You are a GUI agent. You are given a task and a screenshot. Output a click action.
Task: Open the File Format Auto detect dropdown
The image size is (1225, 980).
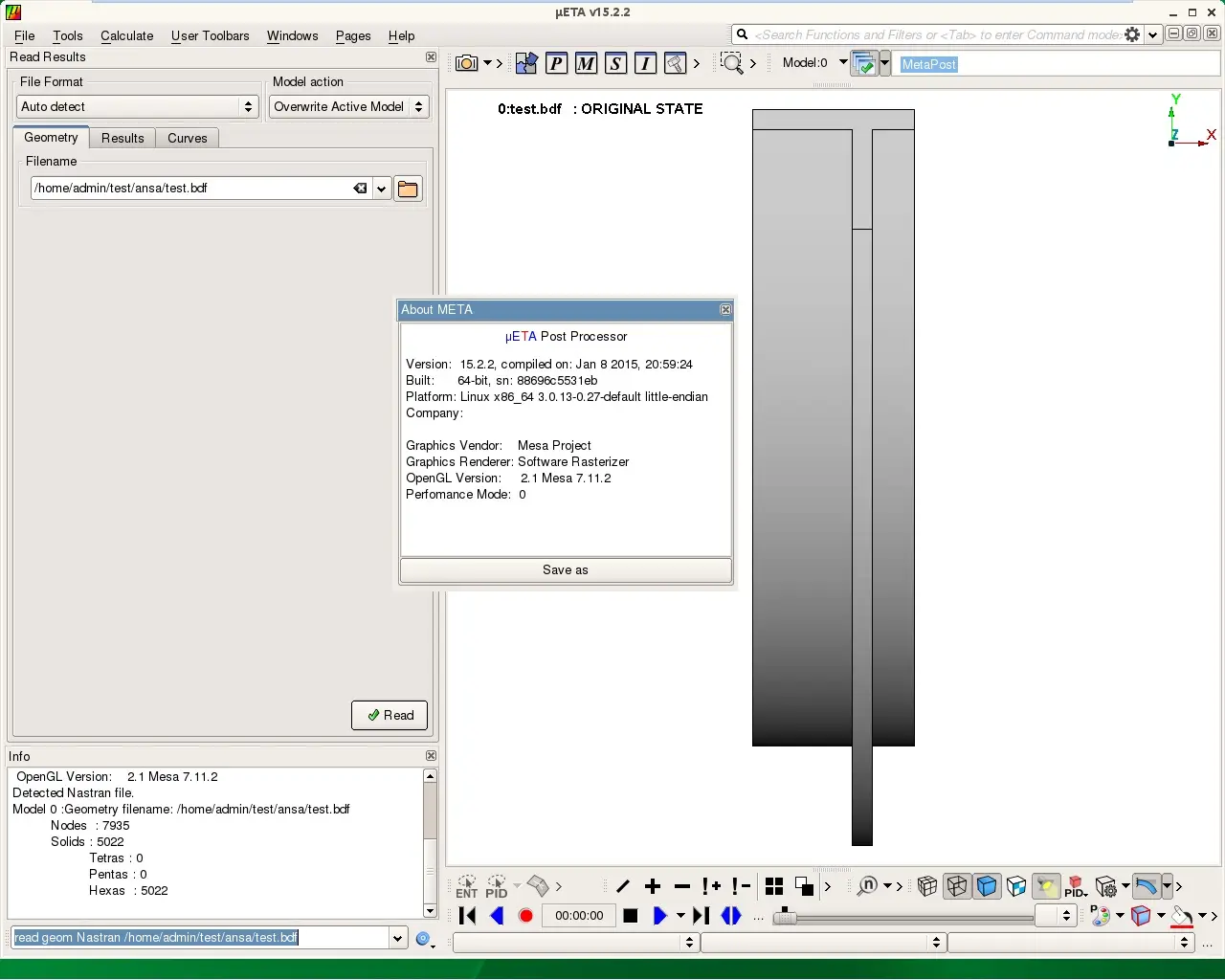[x=137, y=106]
